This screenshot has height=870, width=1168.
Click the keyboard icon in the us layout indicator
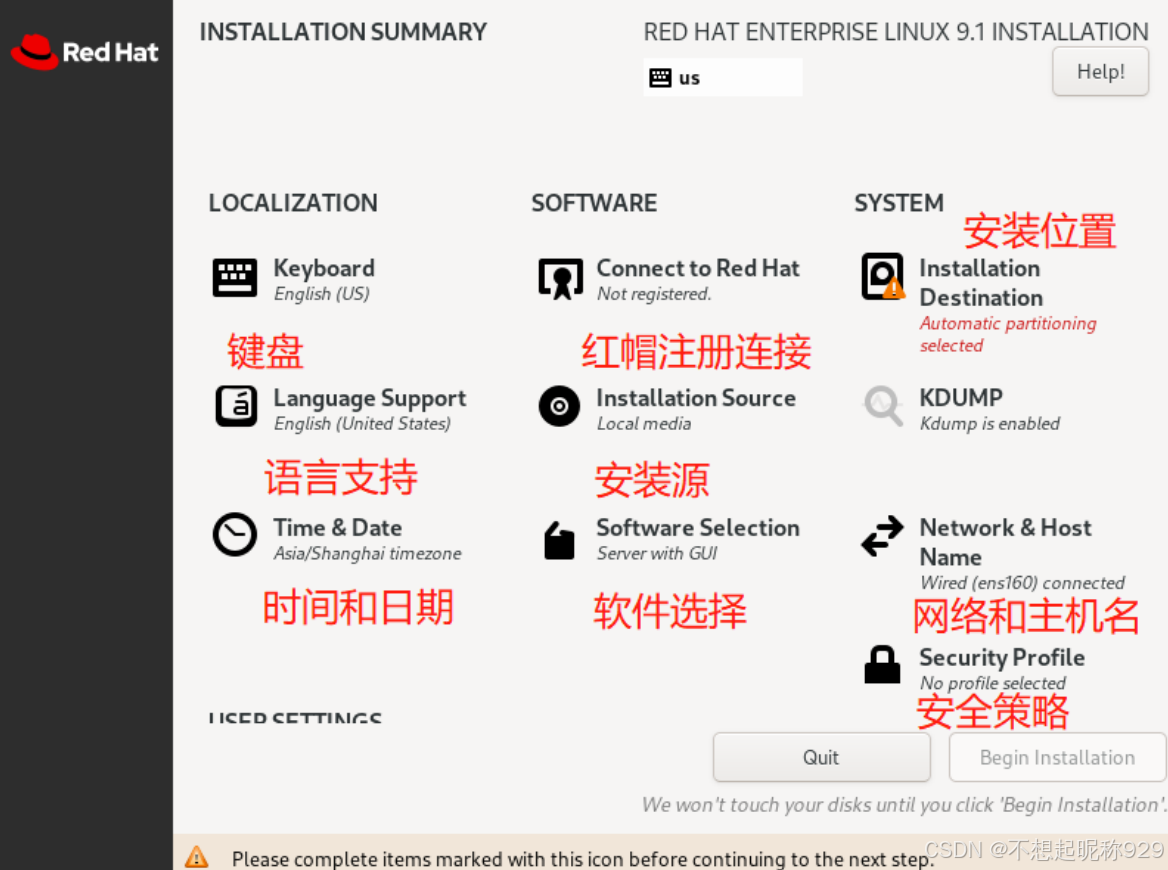coord(660,77)
